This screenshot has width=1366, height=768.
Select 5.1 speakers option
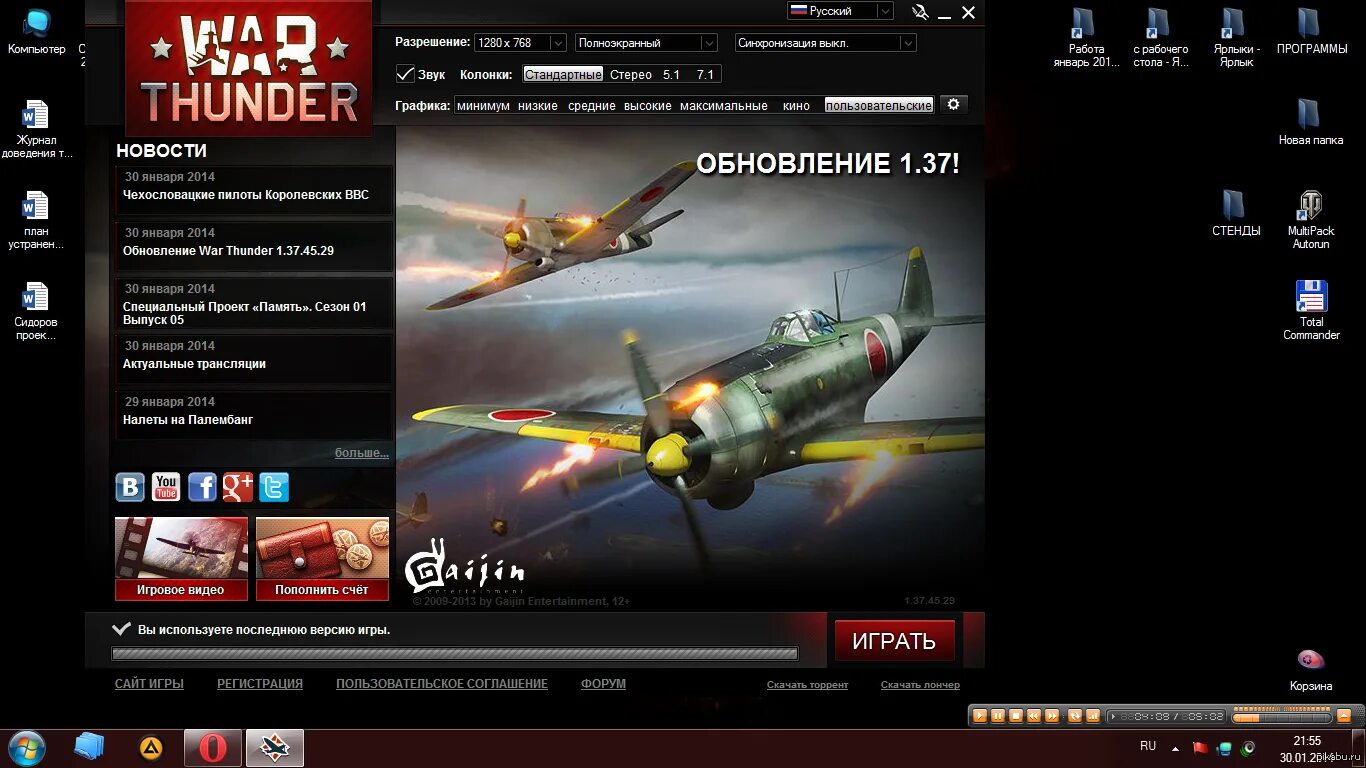pos(671,74)
